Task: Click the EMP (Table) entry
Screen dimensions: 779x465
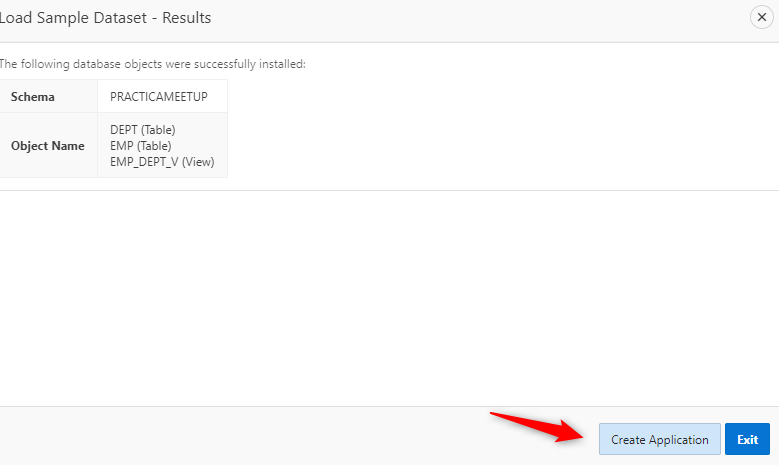Action: pyautogui.click(x=141, y=146)
